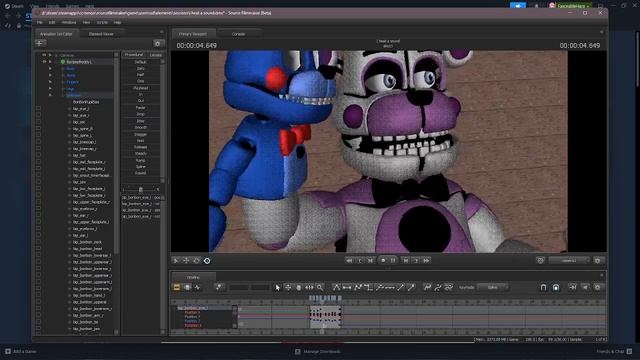Expand the Fingers group arrow
640x360 pixels.
[50, 82]
